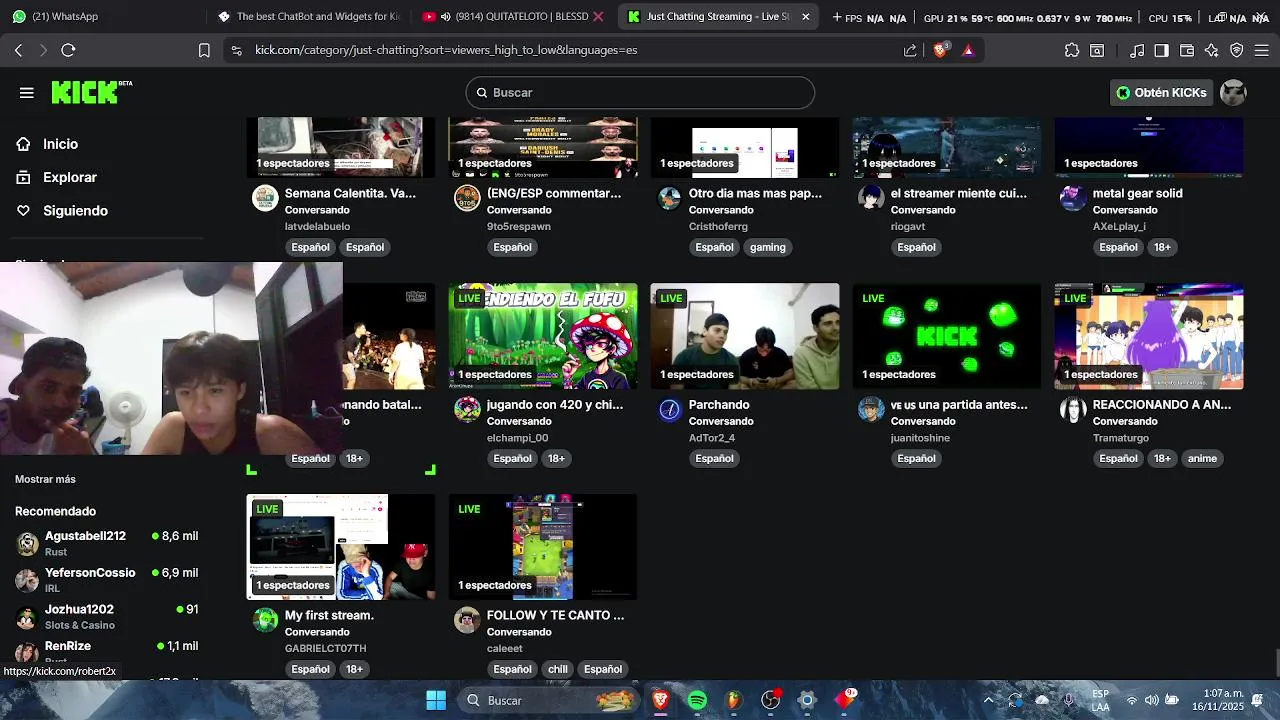Open Brave VPN shield icon
The image size is (1280, 720).
click(x=1236, y=50)
